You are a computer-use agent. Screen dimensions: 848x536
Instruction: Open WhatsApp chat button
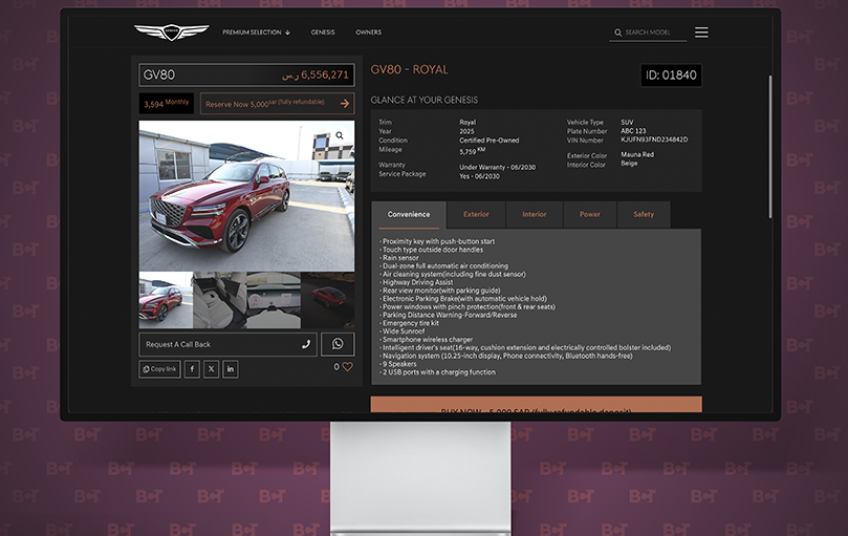[337, 344]
